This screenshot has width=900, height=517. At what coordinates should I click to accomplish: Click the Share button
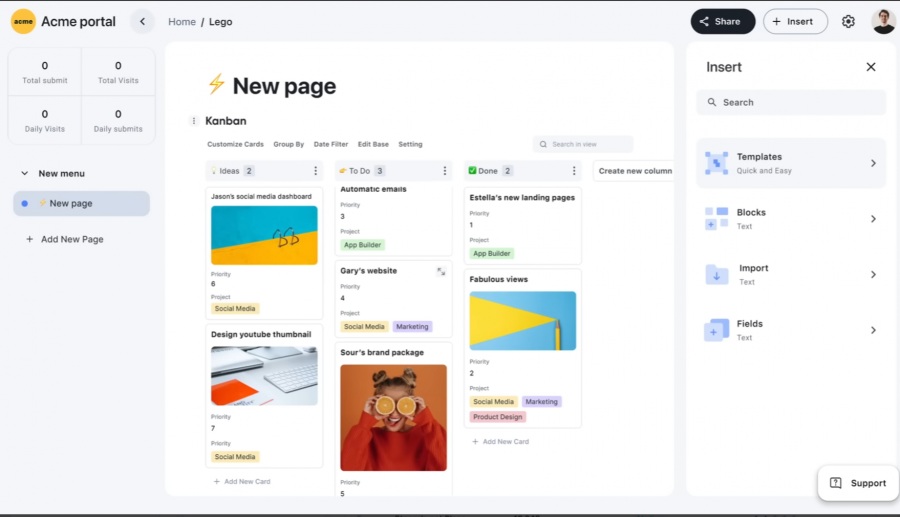coord(723,22)
